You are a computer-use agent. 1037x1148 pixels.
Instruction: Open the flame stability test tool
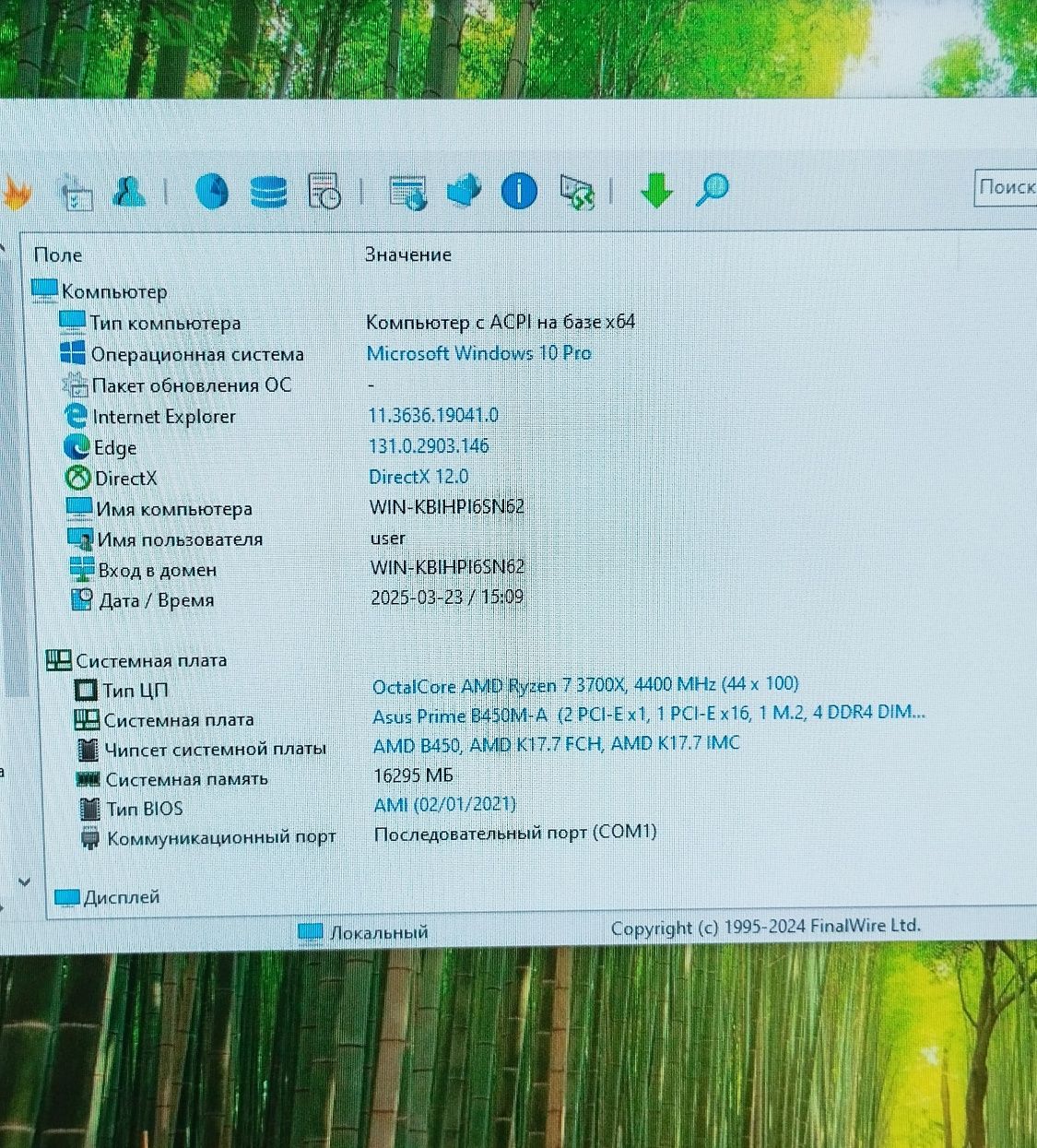(x=16, y=193)
